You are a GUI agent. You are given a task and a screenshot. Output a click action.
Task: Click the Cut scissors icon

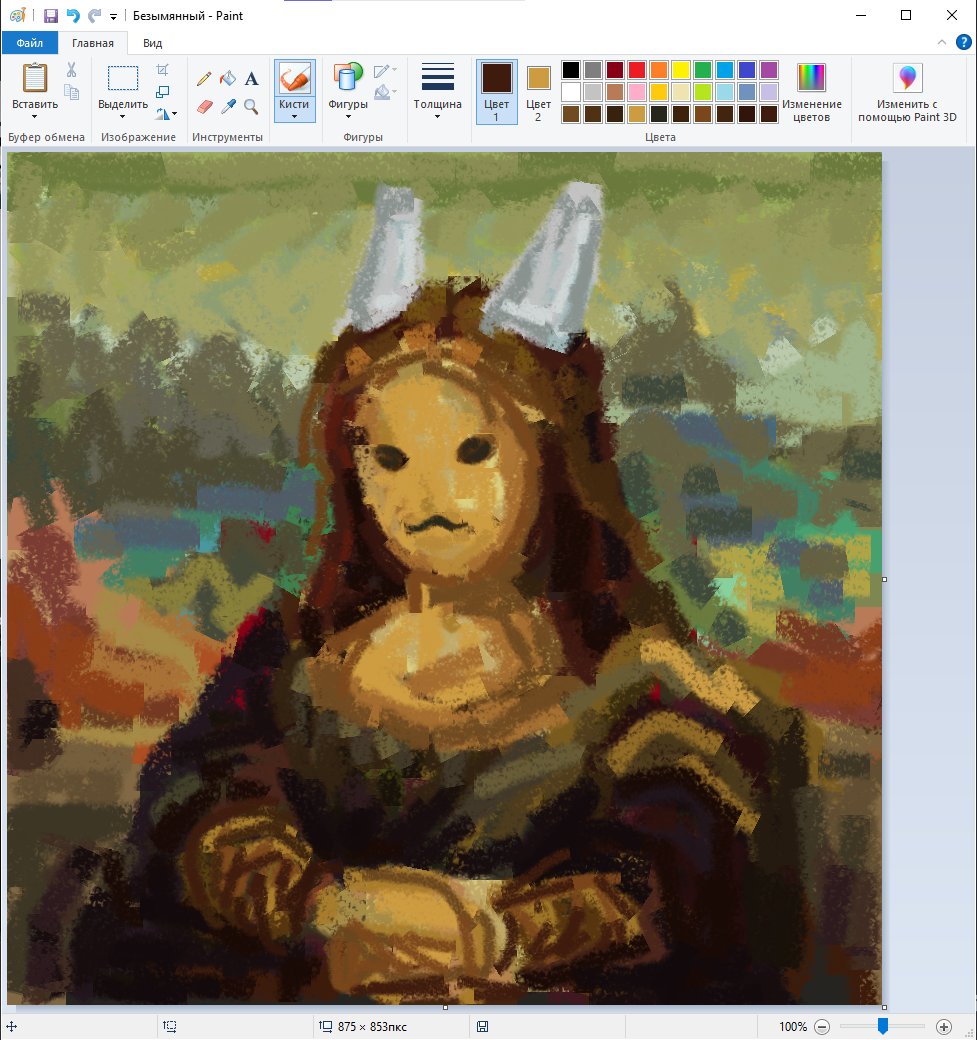72,69
